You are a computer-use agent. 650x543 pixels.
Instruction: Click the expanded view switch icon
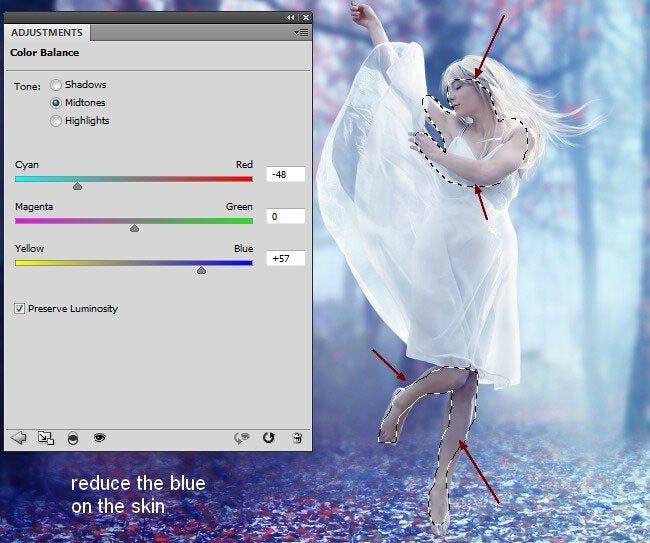(46, 438)
